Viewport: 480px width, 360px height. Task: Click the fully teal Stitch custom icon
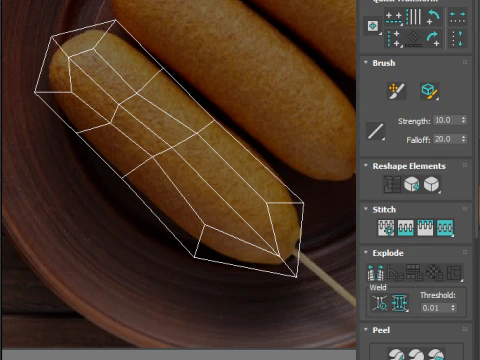(x=445, y=228)
